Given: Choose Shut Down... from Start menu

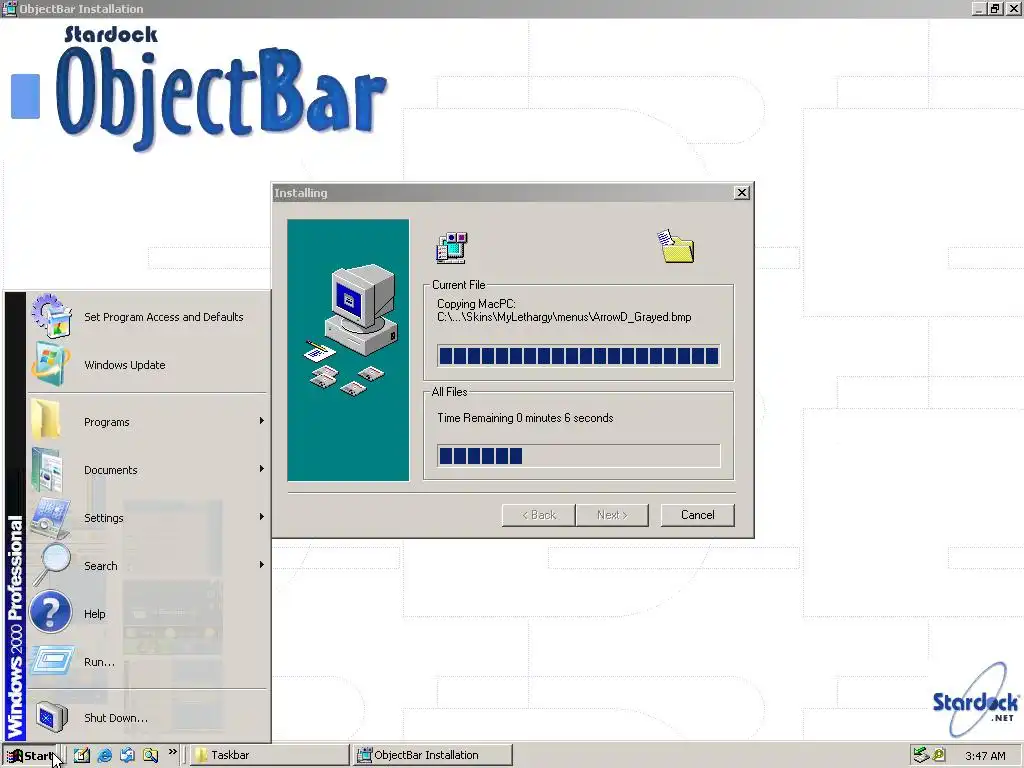Looking at the screenshot, I should click(148, 717).
